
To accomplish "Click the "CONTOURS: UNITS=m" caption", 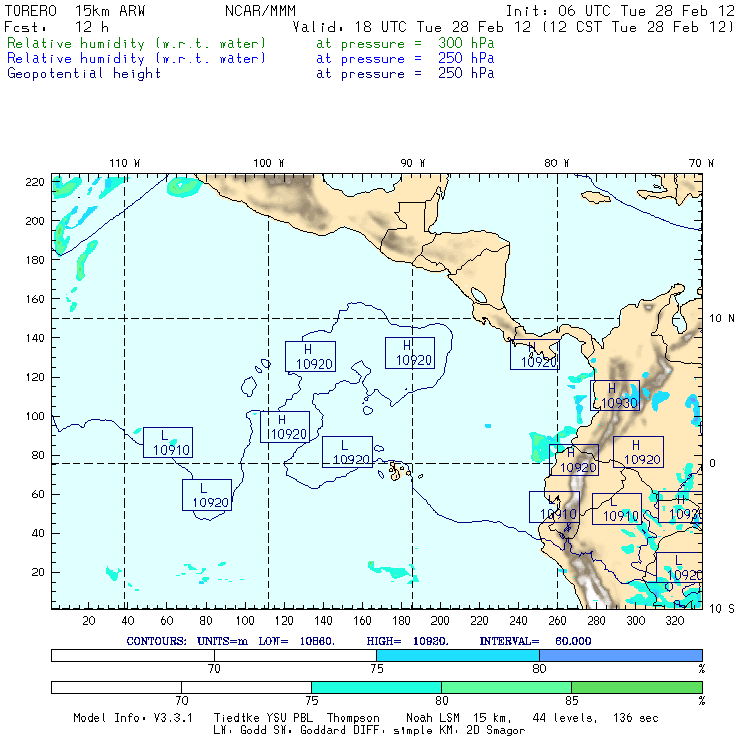I will coord(187,641).
